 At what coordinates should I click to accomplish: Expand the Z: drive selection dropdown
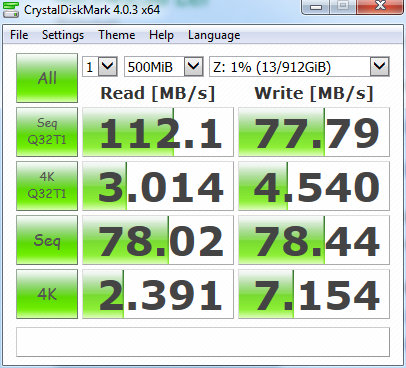(299, 67)
